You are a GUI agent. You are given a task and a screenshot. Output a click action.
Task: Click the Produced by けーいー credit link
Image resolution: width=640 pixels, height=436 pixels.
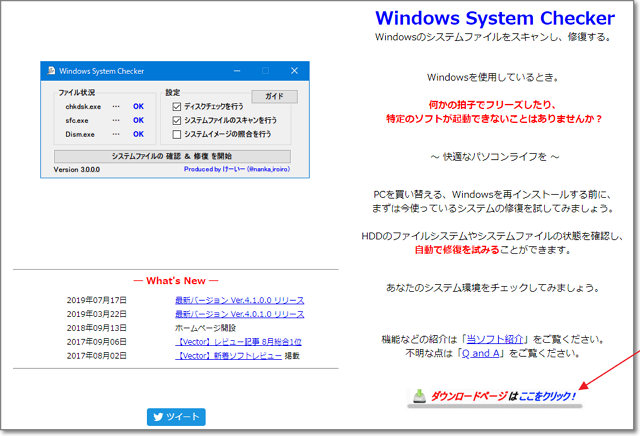click(236, 169)
